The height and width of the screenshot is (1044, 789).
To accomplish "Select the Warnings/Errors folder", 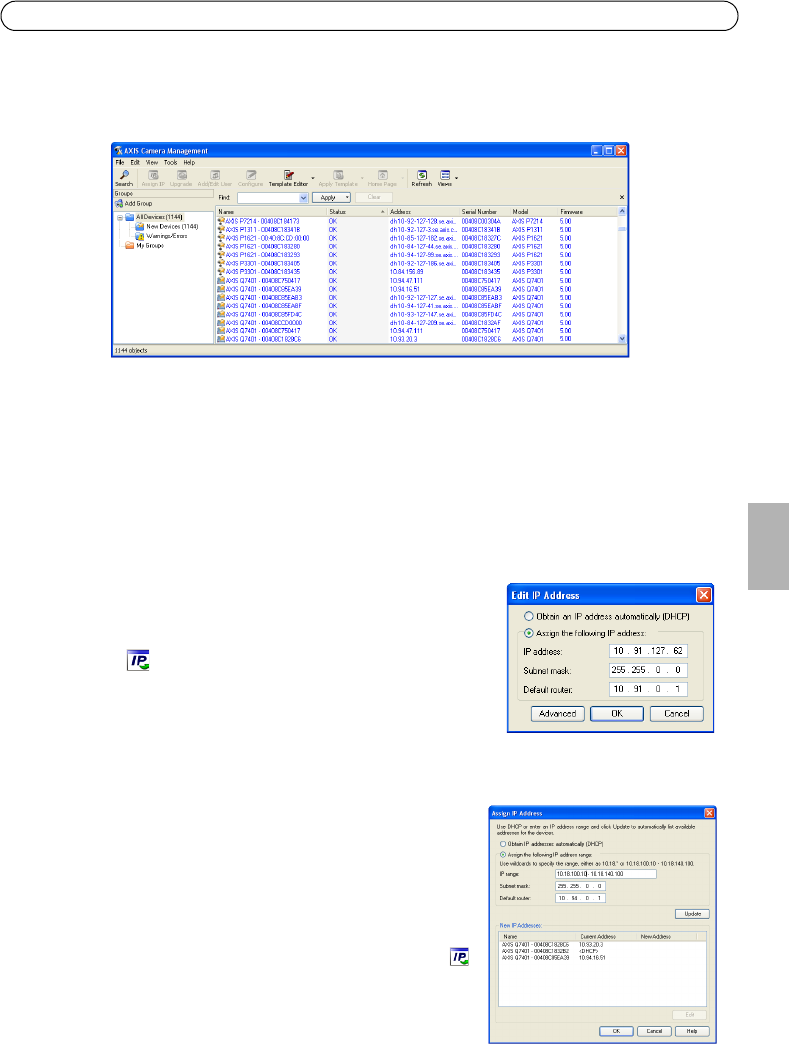I will pyautogui.click(x=161, y=236).
